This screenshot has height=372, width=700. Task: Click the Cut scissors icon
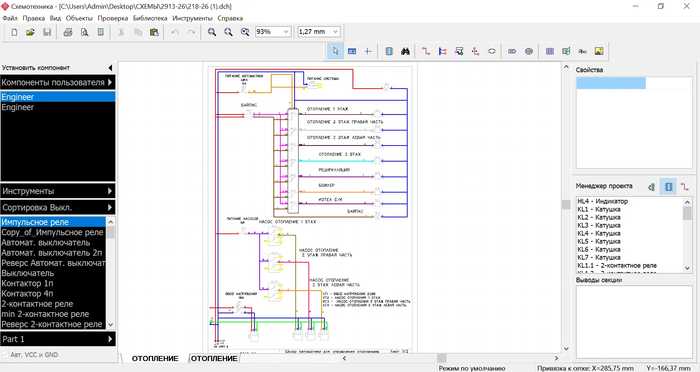[121, 32]
